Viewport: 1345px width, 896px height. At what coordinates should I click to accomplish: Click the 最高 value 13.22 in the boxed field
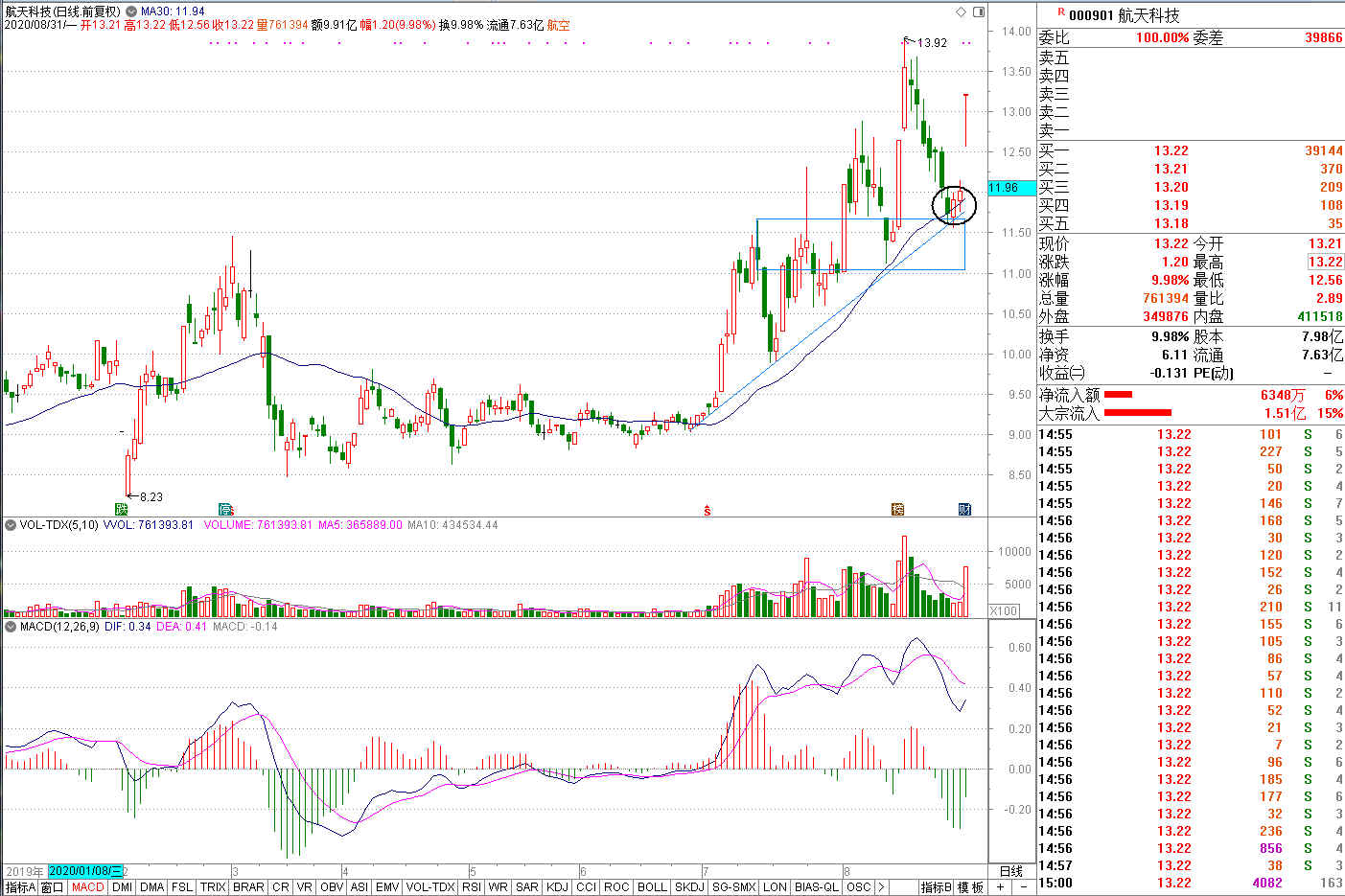pyautogui.click(x=1325, y=262)
